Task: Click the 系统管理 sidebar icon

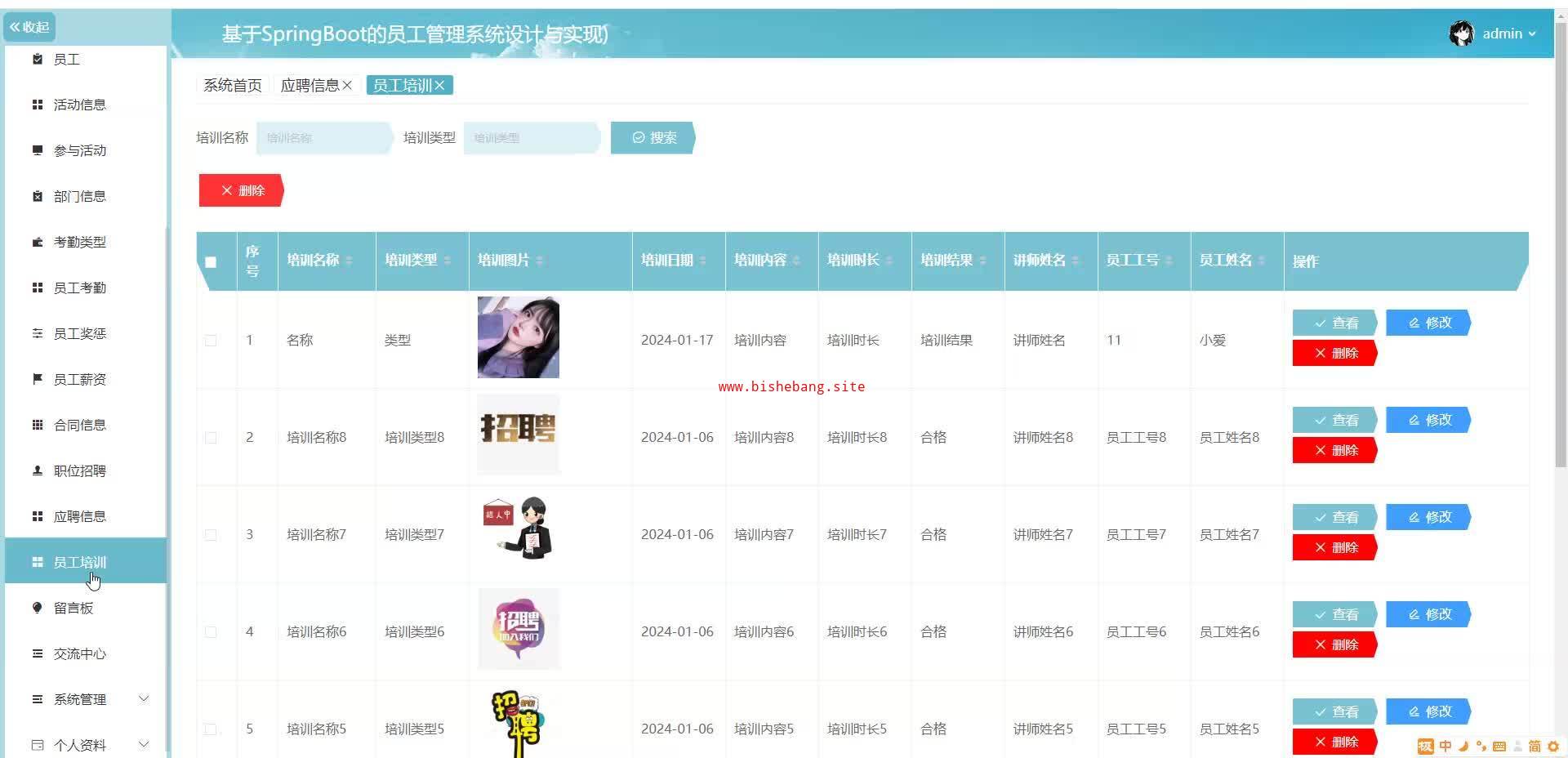Action: [x=37, y=699]
